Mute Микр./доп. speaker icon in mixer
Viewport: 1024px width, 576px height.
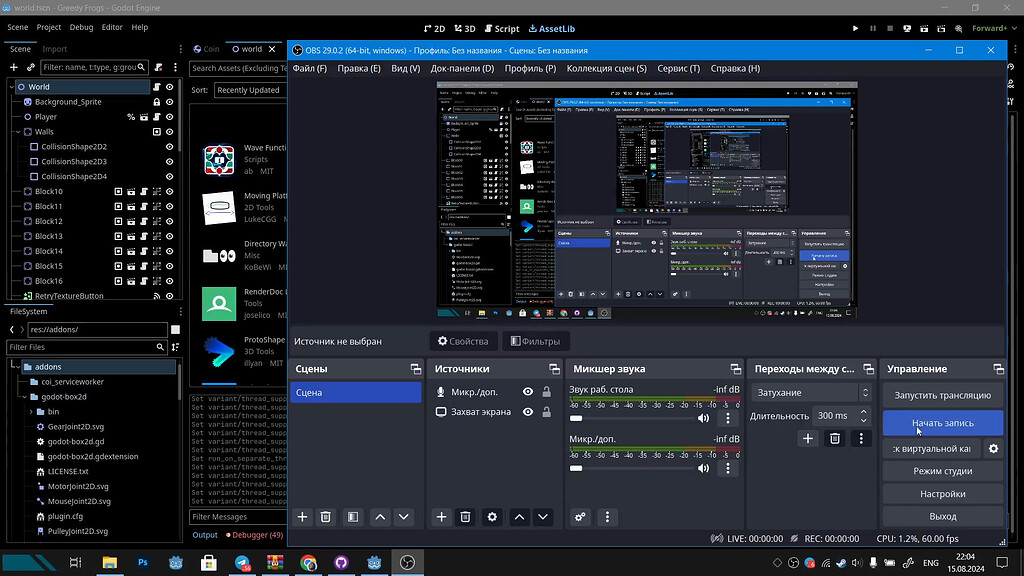coord(703,468)
